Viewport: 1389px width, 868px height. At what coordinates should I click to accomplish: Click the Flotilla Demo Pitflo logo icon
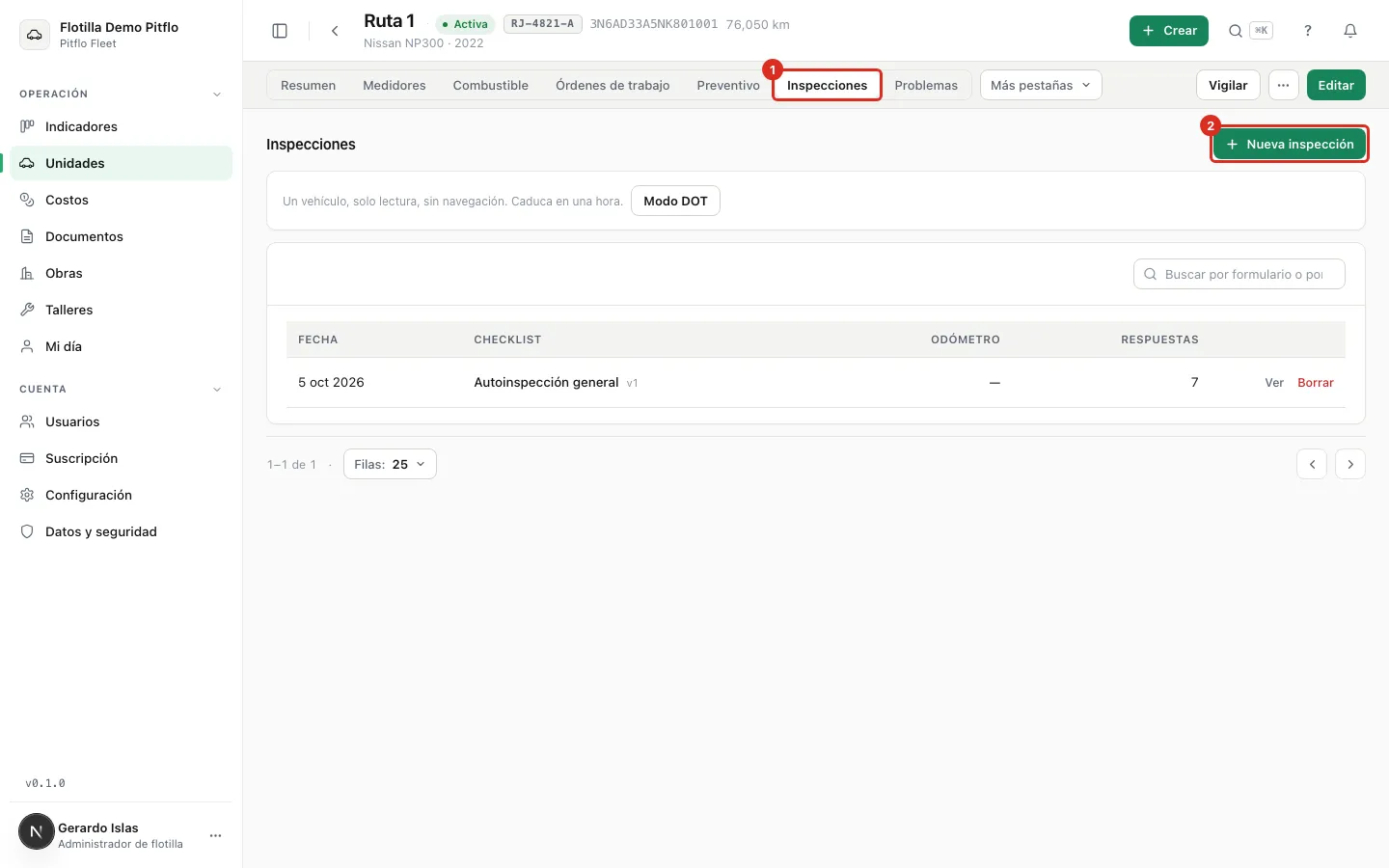click(35, 35)
